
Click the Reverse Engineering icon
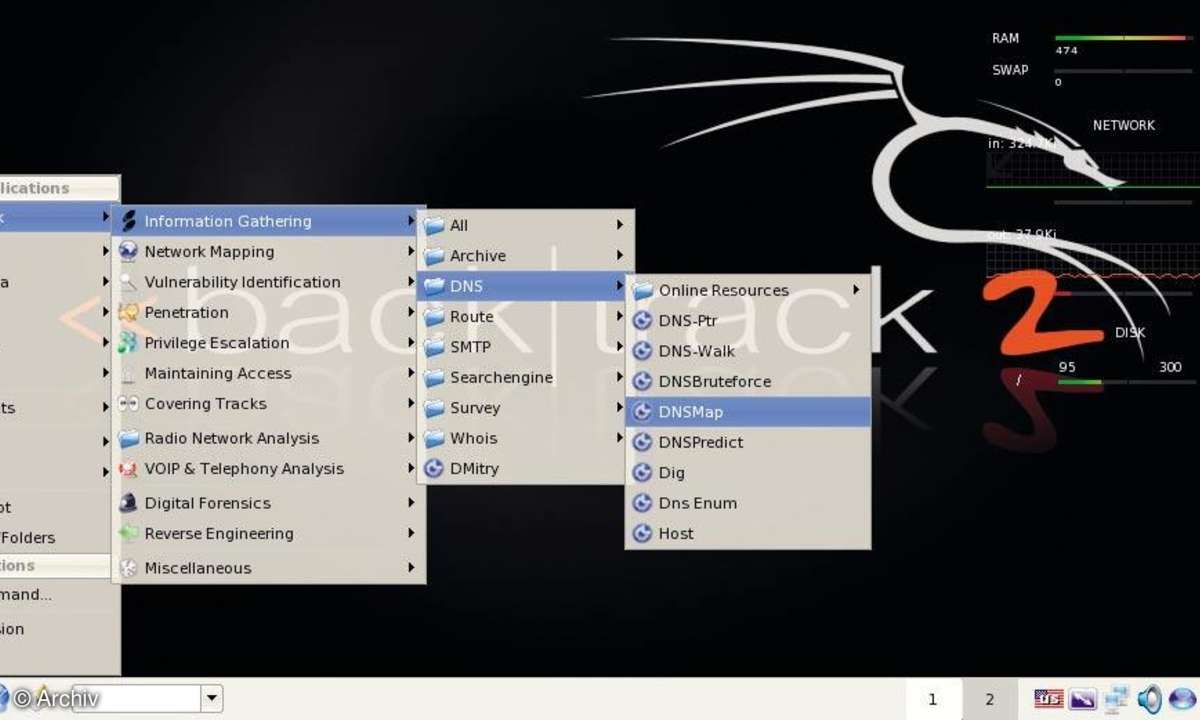coord(128,534)
